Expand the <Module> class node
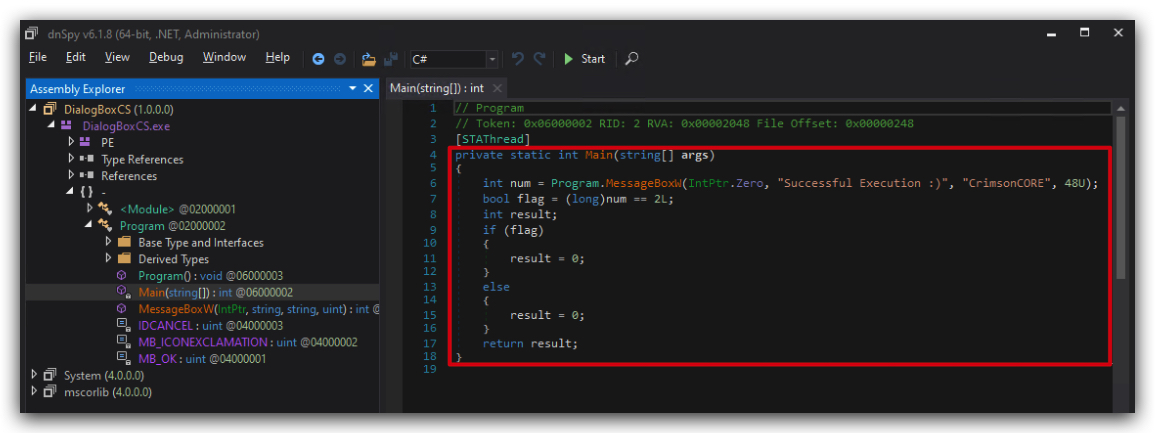 pos(91,209)
